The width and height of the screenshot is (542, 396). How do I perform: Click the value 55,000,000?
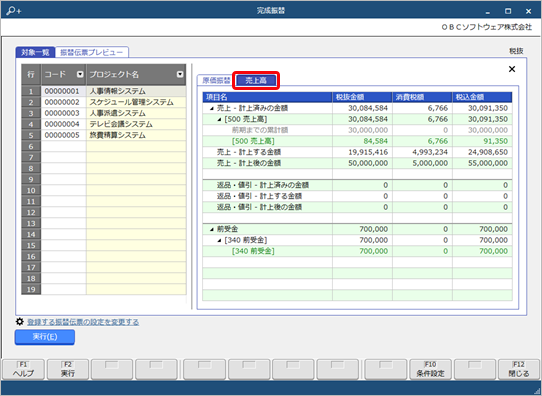pos(488,163)
